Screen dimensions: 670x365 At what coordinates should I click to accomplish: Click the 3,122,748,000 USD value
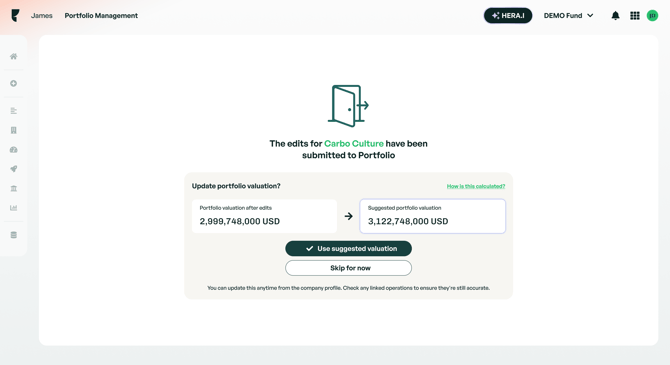pos(408,221)
